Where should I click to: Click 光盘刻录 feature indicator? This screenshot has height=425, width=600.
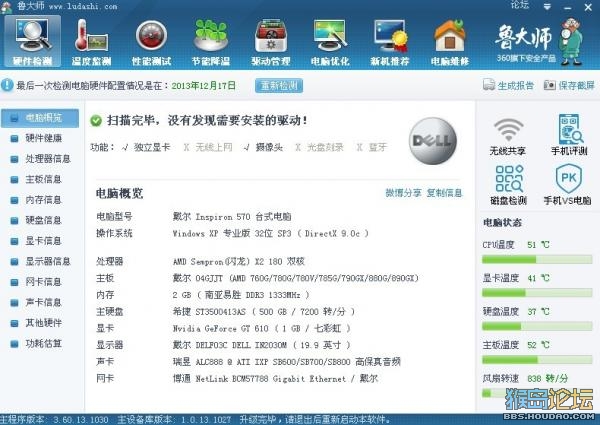[320, 147]
